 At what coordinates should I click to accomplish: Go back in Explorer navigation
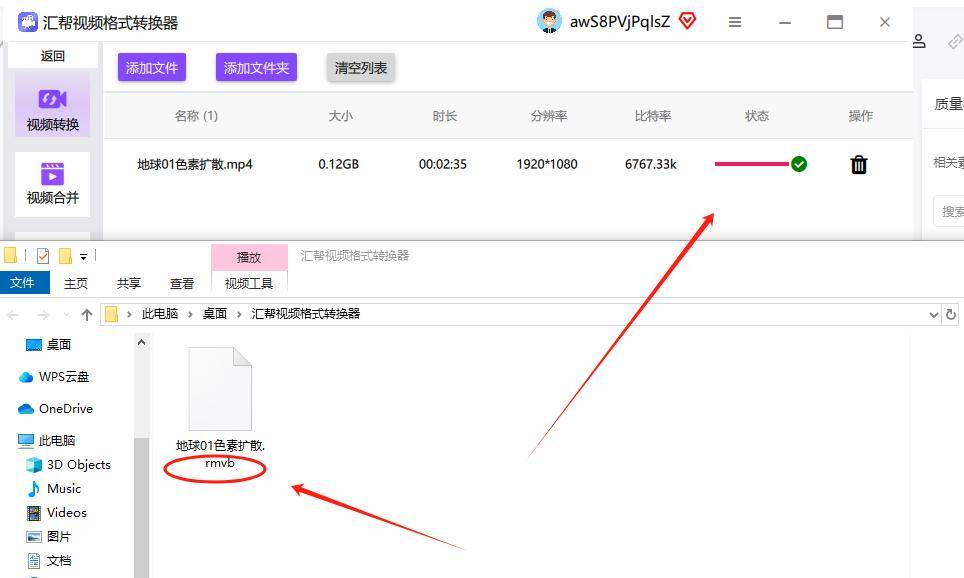tap(13, 315)
